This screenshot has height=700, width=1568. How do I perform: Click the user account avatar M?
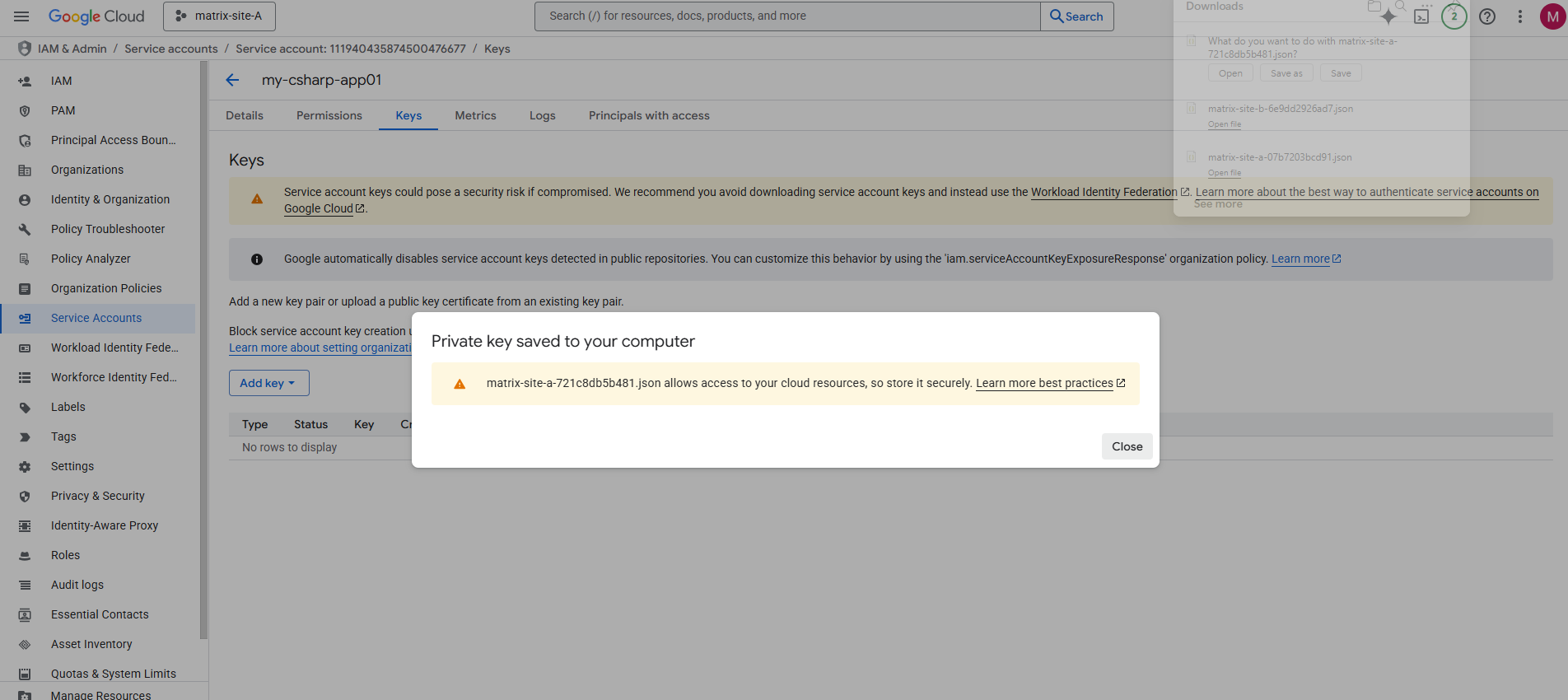(1552, 16)
